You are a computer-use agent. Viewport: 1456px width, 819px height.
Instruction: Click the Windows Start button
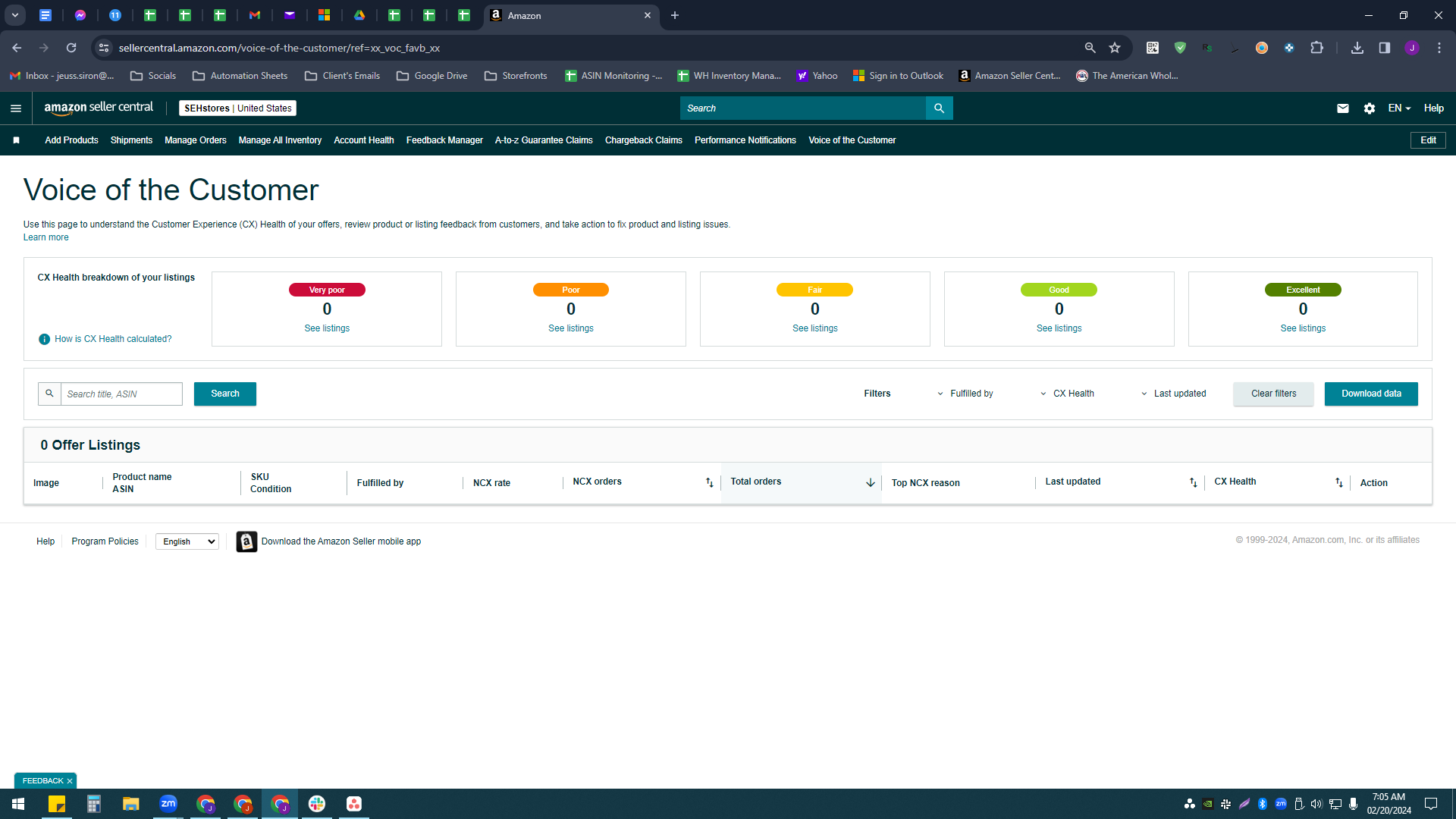click(x=18, y=803)
